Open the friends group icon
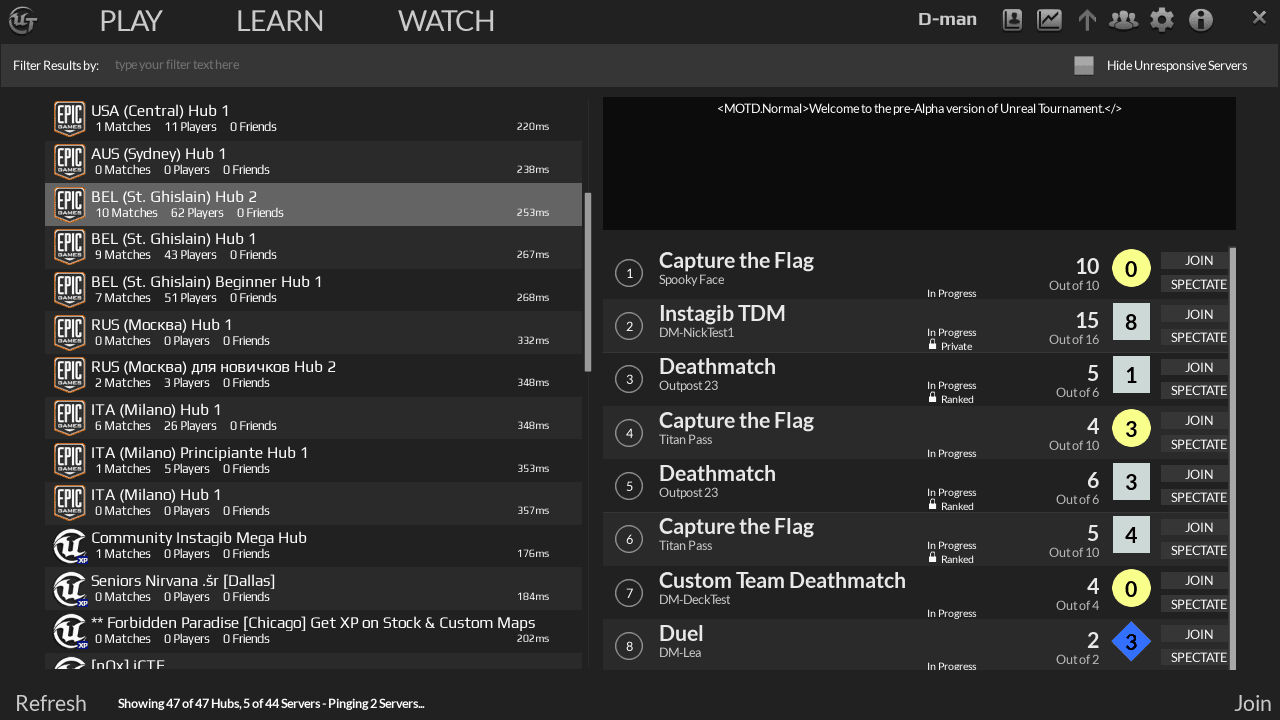 1123,20
